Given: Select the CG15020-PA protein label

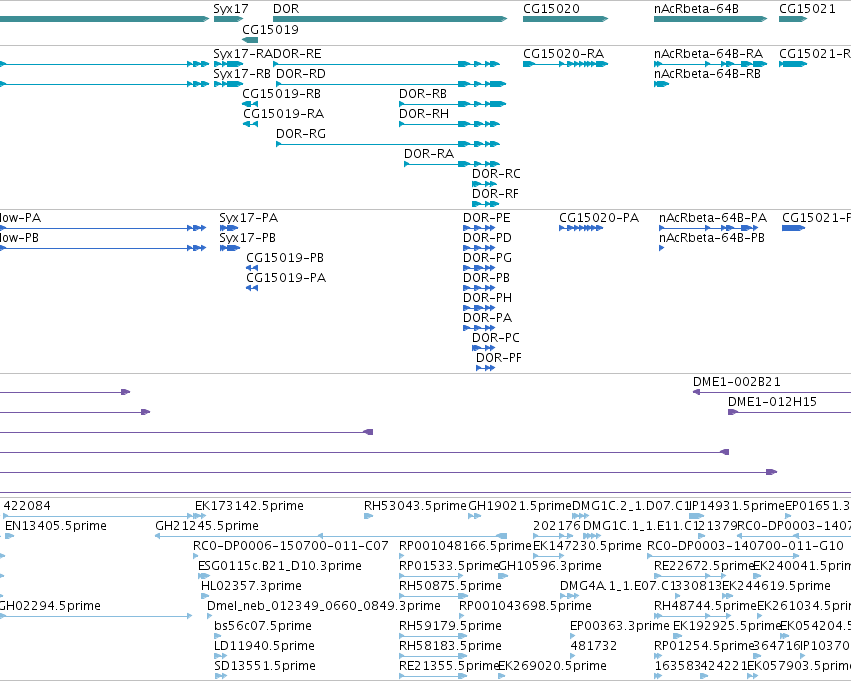Looking at the screenshot, I should coord(599,218).
